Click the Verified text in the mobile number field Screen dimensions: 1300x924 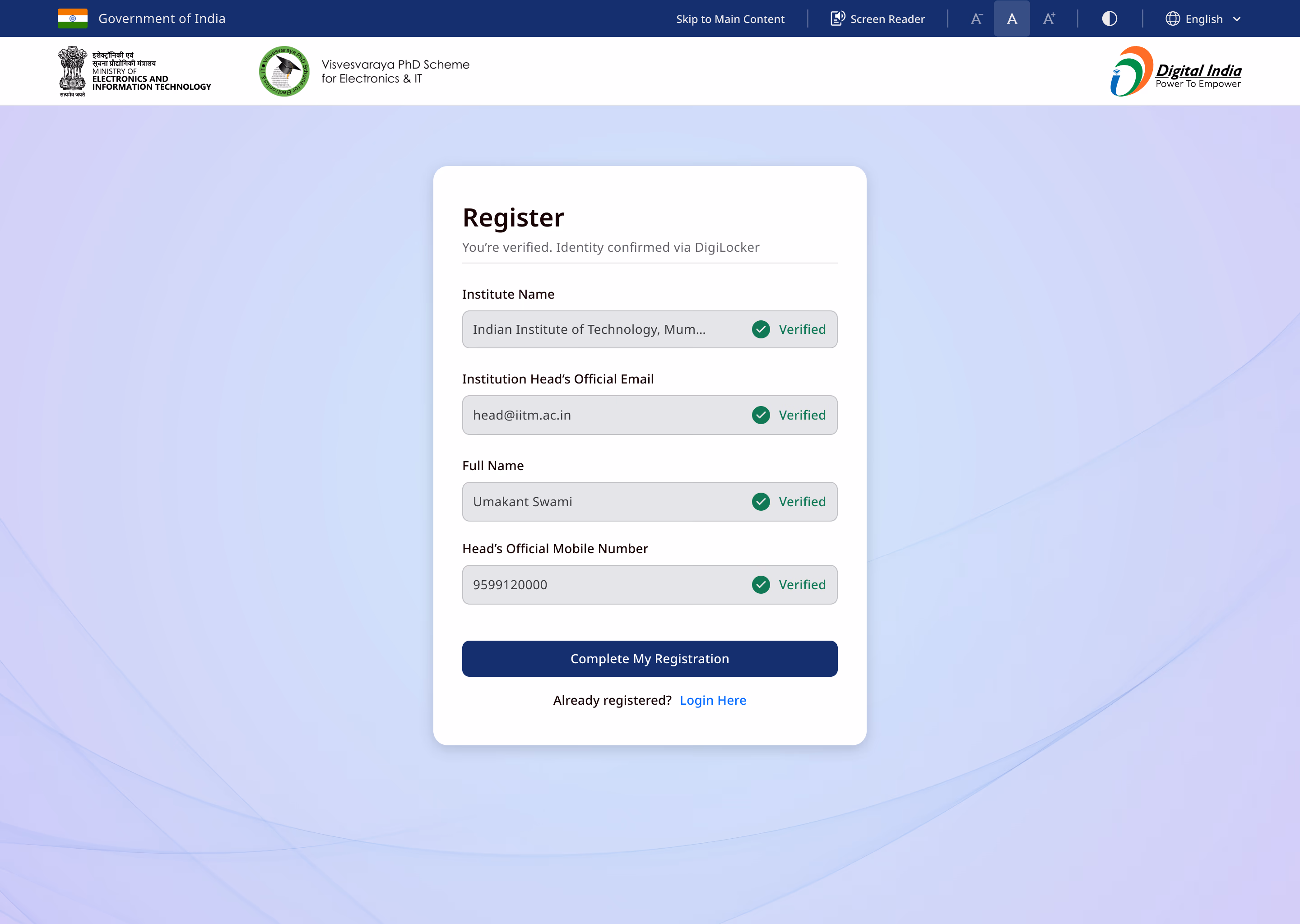coord(802,584)
